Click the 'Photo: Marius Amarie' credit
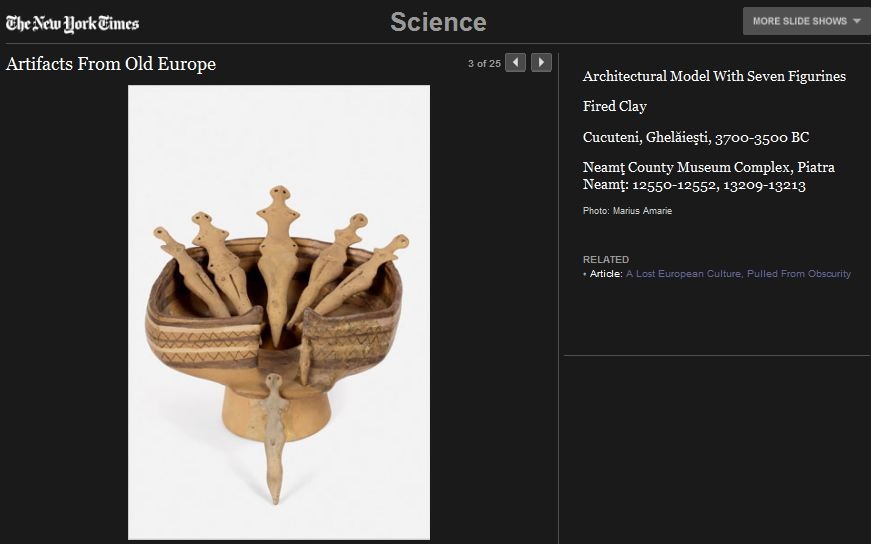The width and height of the screenshot is (871, 544). pyautogui.click(x=627, y=211)
